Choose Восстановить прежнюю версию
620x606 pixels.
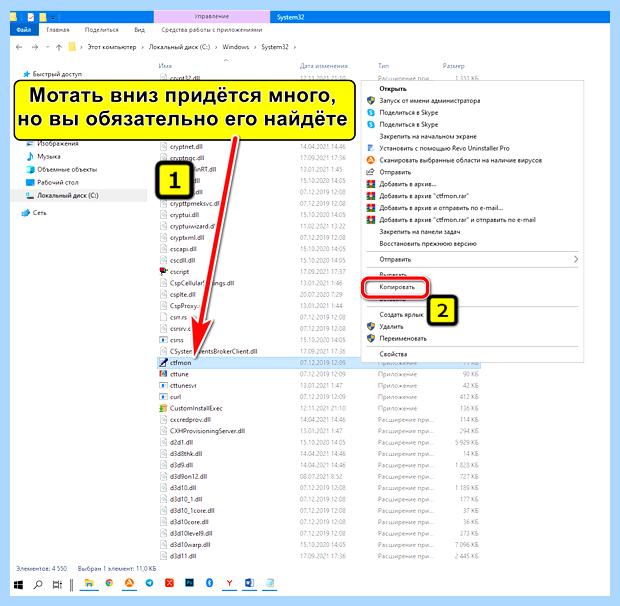428,244
